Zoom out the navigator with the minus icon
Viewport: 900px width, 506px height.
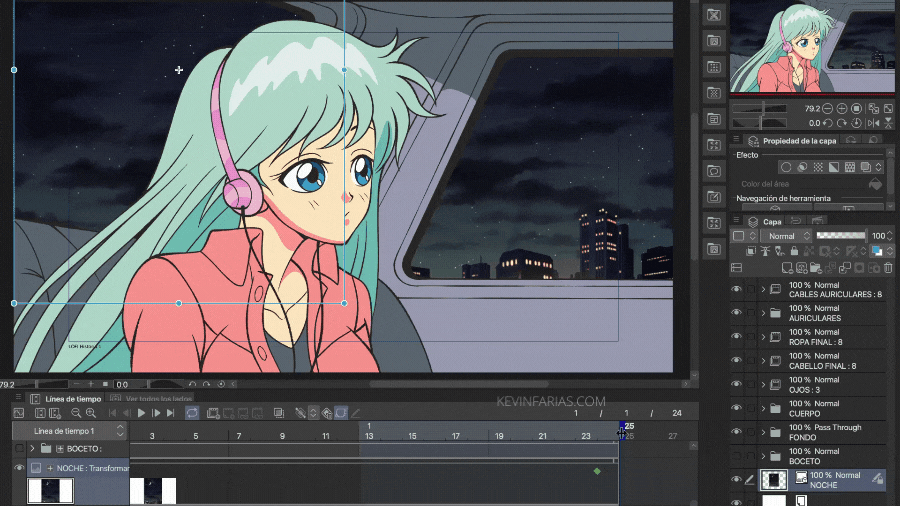point(827,108)
